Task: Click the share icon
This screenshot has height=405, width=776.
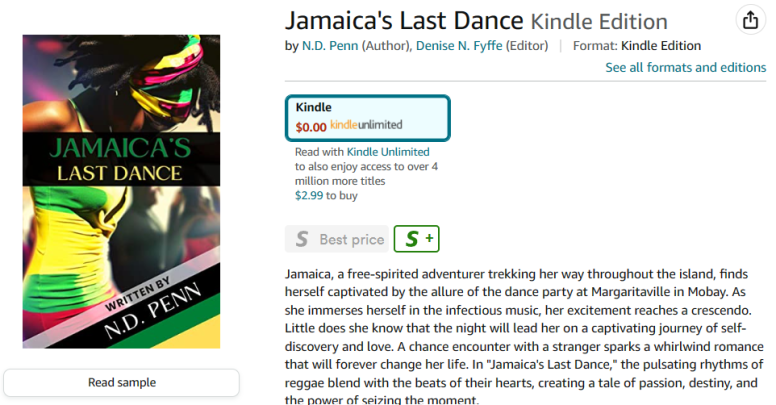Action: 749,20
